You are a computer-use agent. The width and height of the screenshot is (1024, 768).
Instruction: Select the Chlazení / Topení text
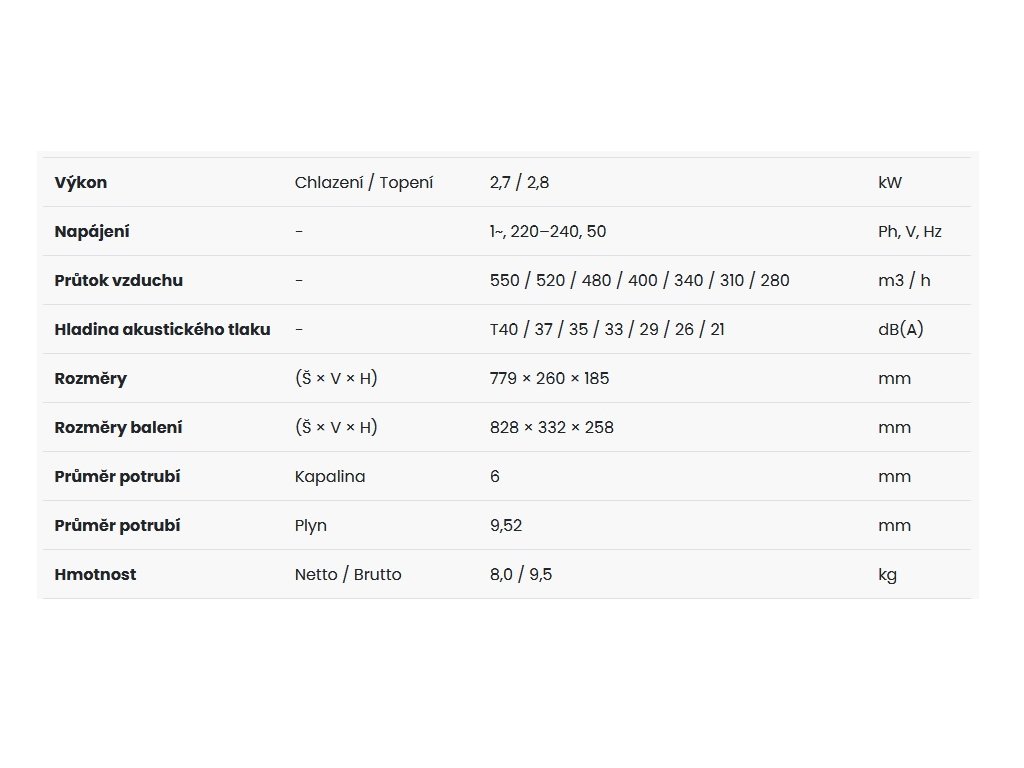pyautogui.click(x=364, y=183)
